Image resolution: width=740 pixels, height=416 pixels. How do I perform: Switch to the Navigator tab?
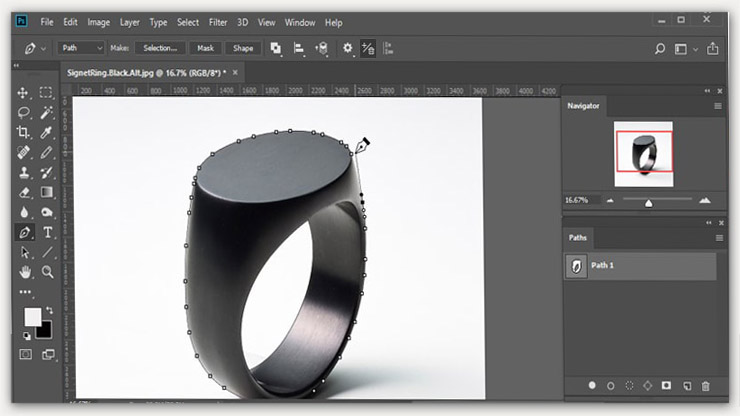[583, 106]
